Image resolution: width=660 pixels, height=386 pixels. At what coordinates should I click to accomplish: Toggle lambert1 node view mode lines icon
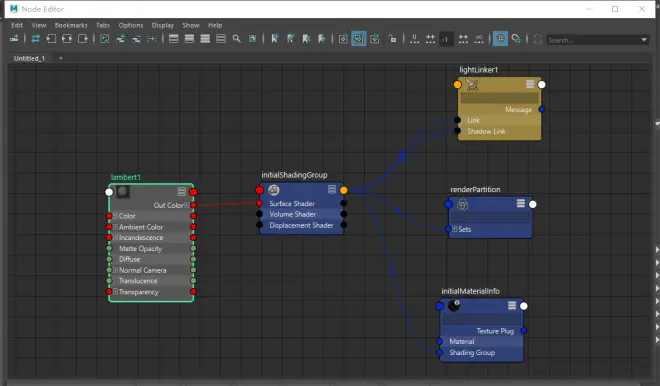click(182, 192)
